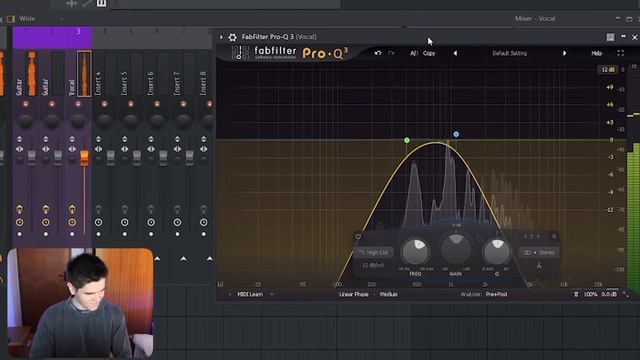This screenshot has height=360, width=640.
Task: Expand the plugin window menu arrow
Action: tap(221, 37)
